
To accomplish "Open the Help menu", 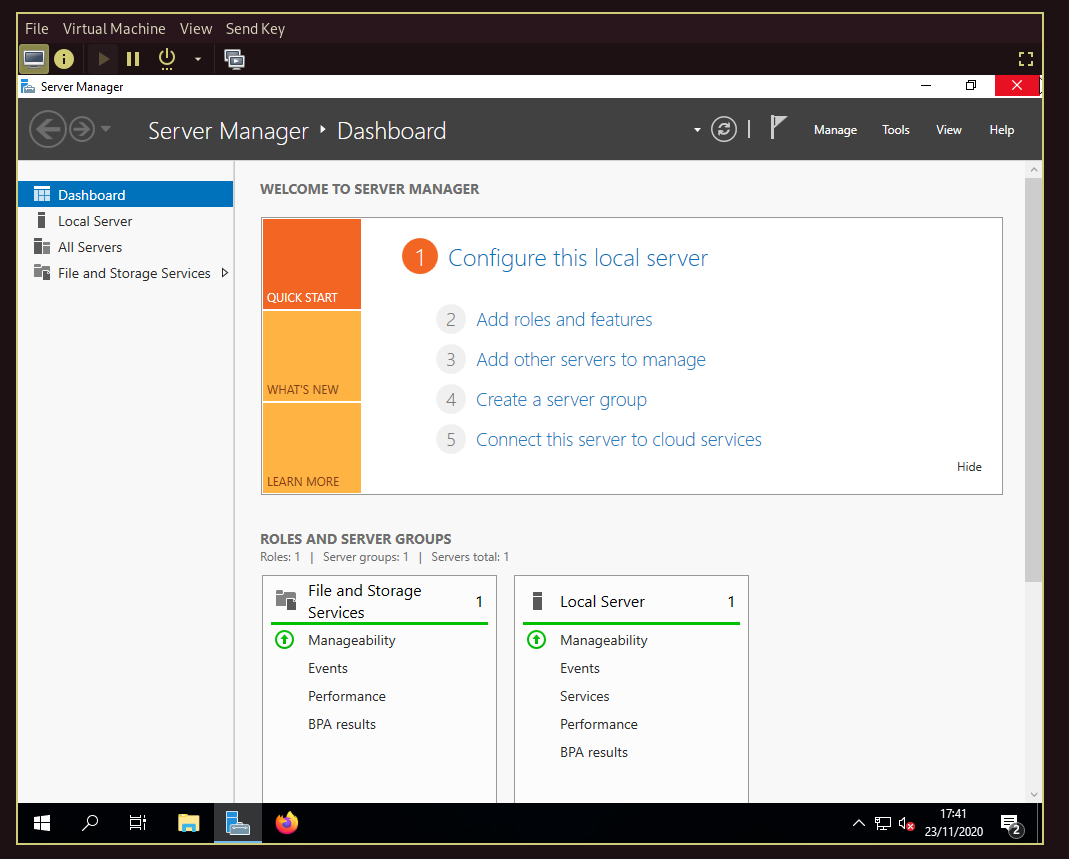I will (x=1002, y=130).
